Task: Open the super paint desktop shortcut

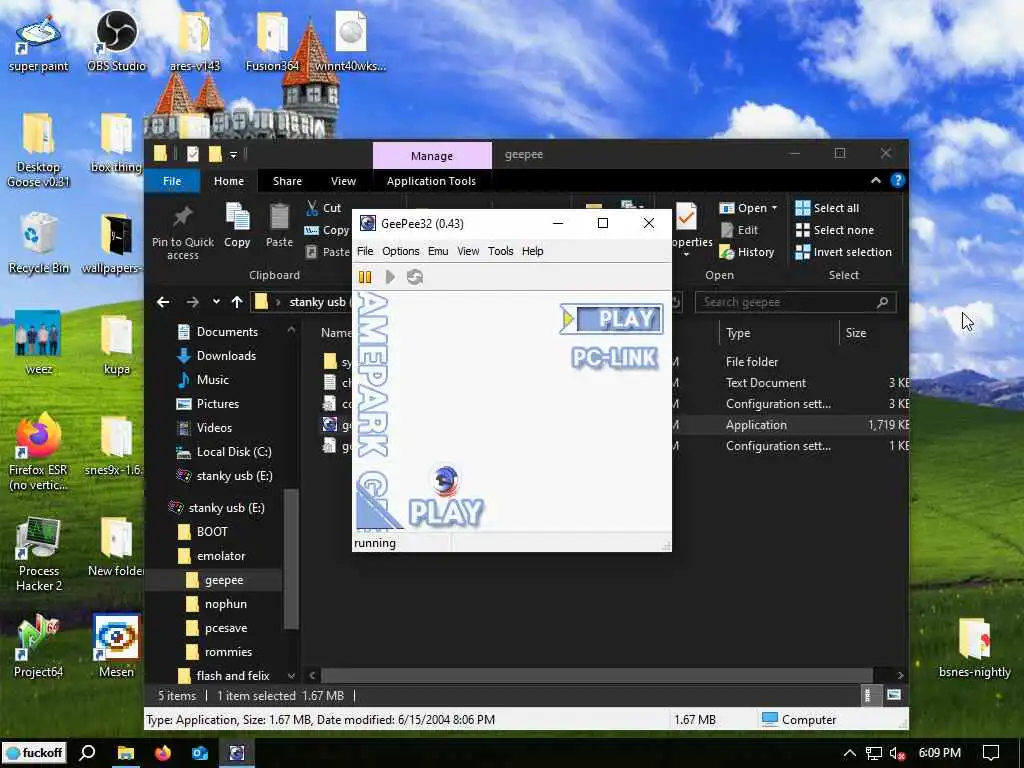Action: [38, 40]
